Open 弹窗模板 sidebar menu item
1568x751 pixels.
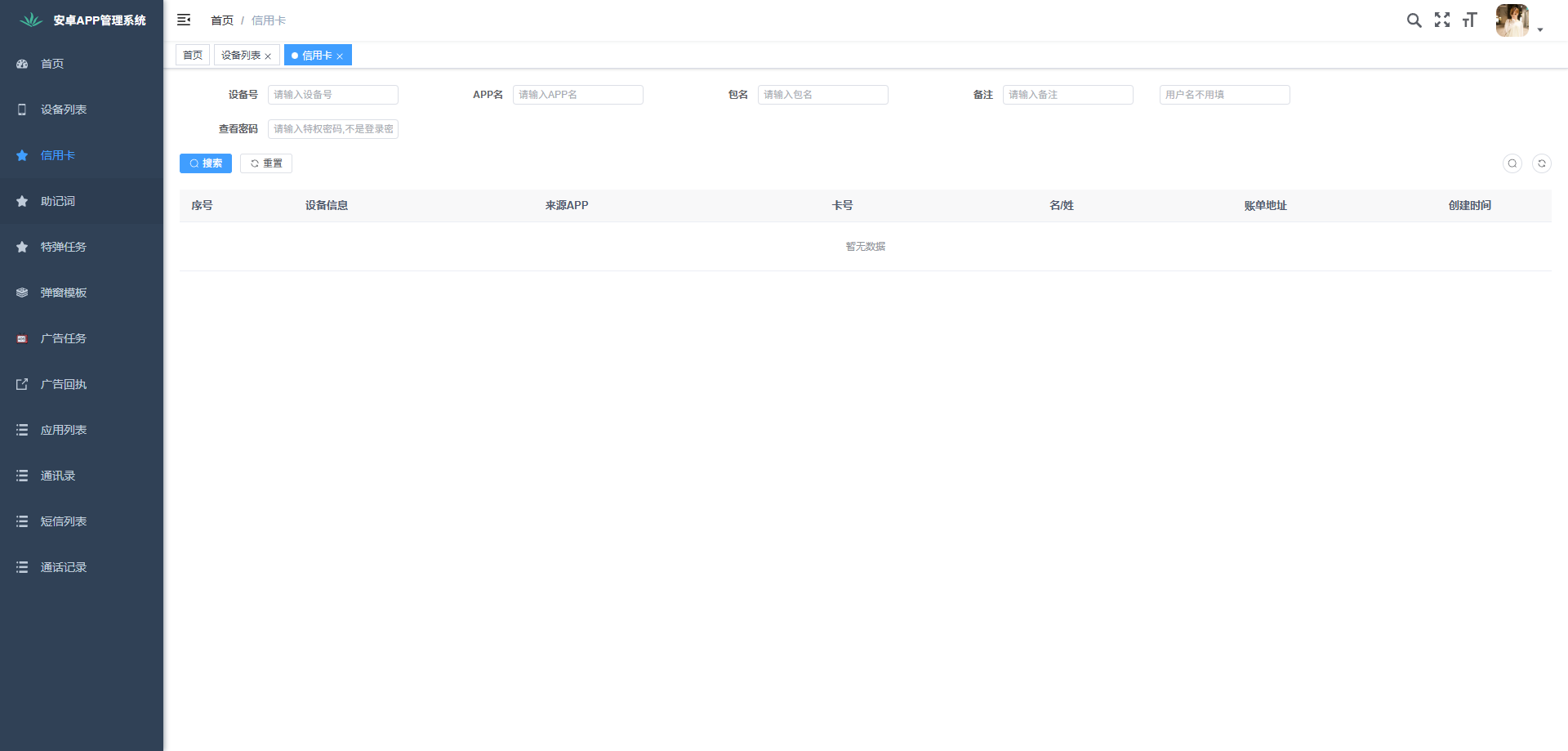click(x=82, y=293)
